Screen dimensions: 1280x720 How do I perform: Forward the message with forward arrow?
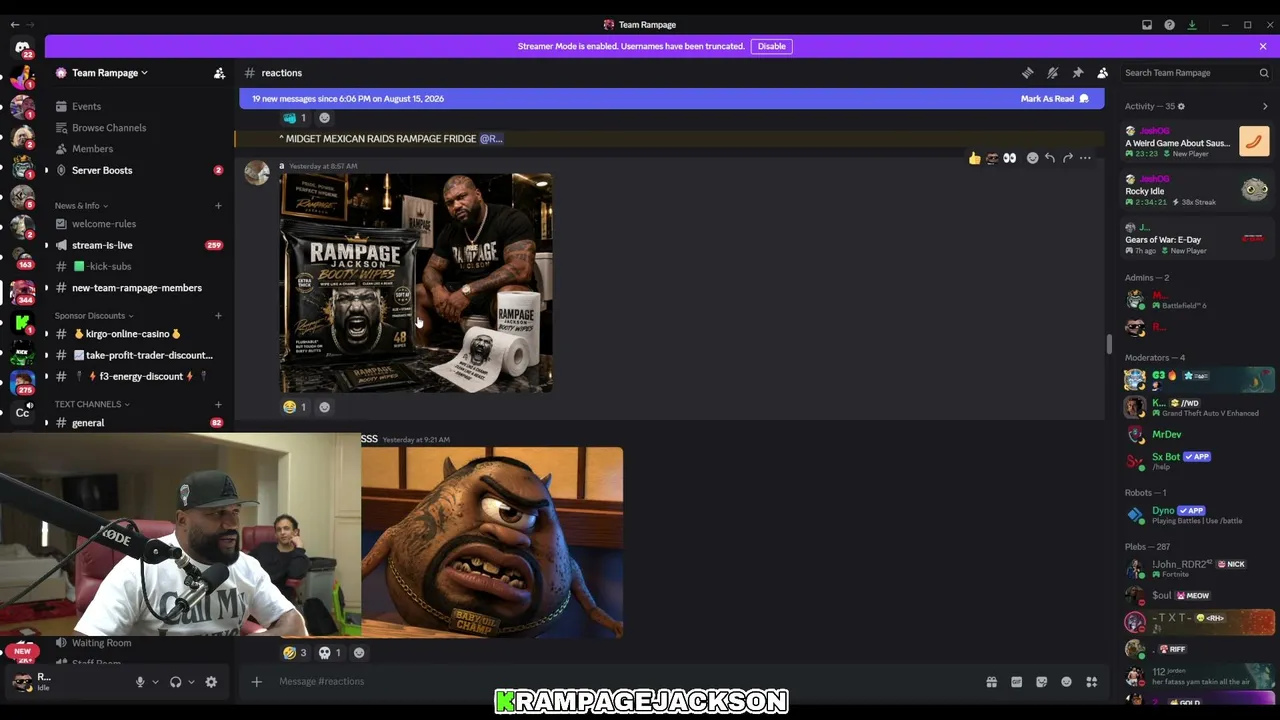(1067, 158)
